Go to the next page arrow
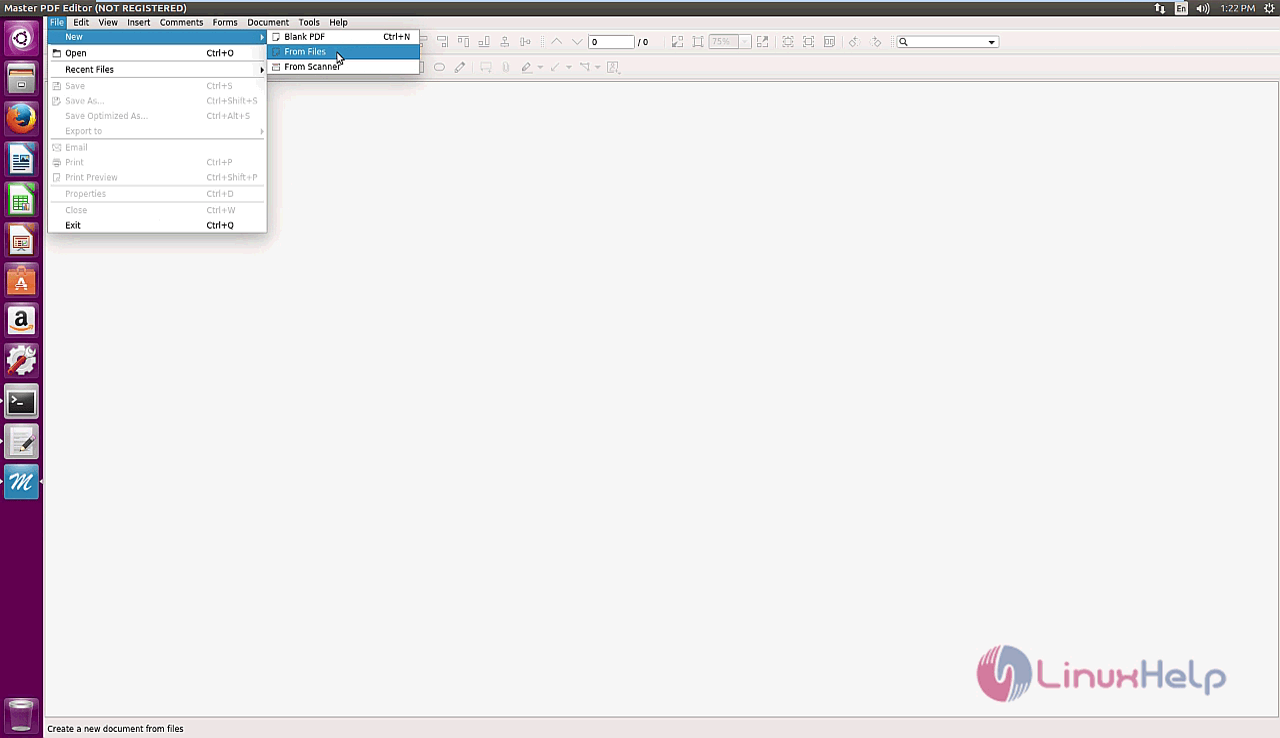This screenshot has width=1280, height=738. (x=577, y=42)
